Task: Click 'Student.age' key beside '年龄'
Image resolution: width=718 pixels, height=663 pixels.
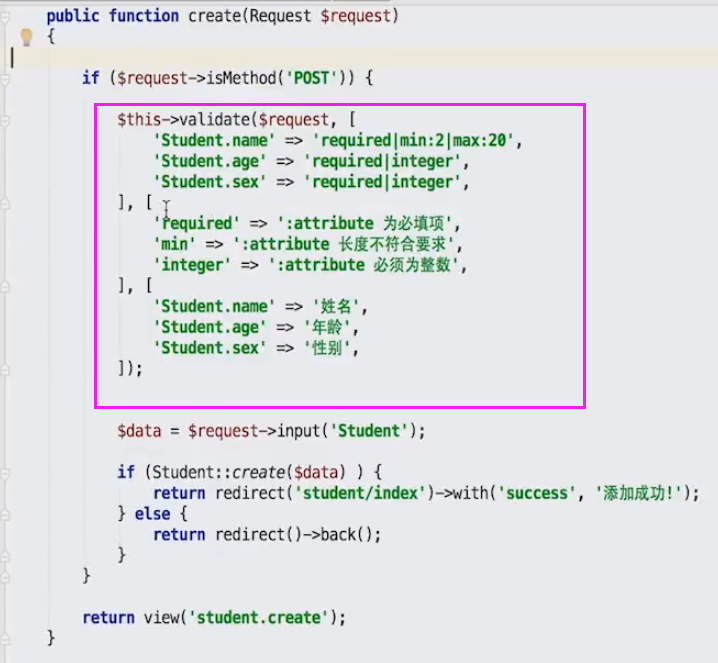Action: click(210, 327)
